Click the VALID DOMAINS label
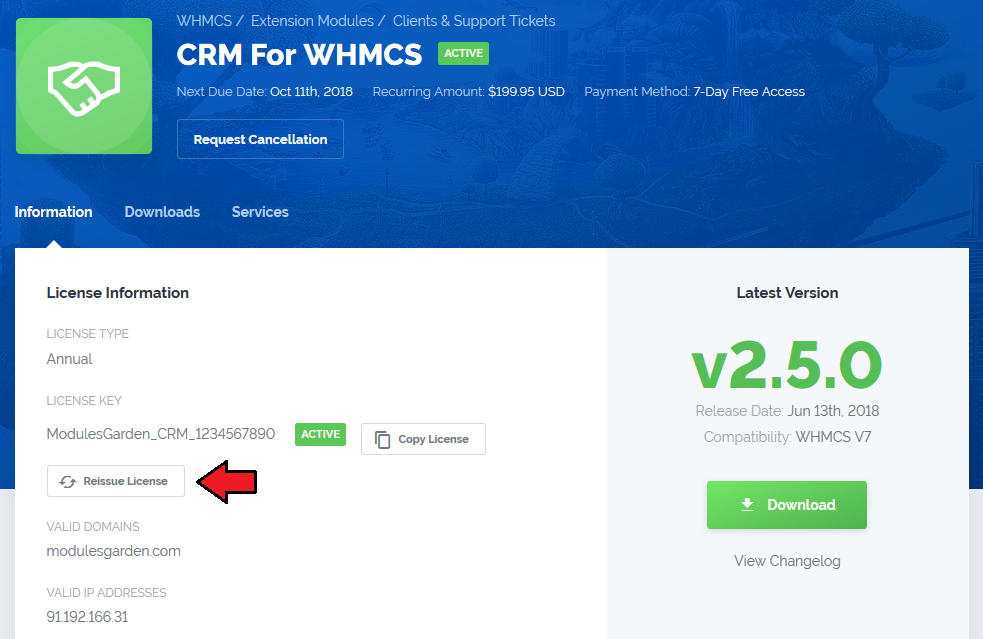The height and width of the screenshot is (639, 983). pos(93,527)
